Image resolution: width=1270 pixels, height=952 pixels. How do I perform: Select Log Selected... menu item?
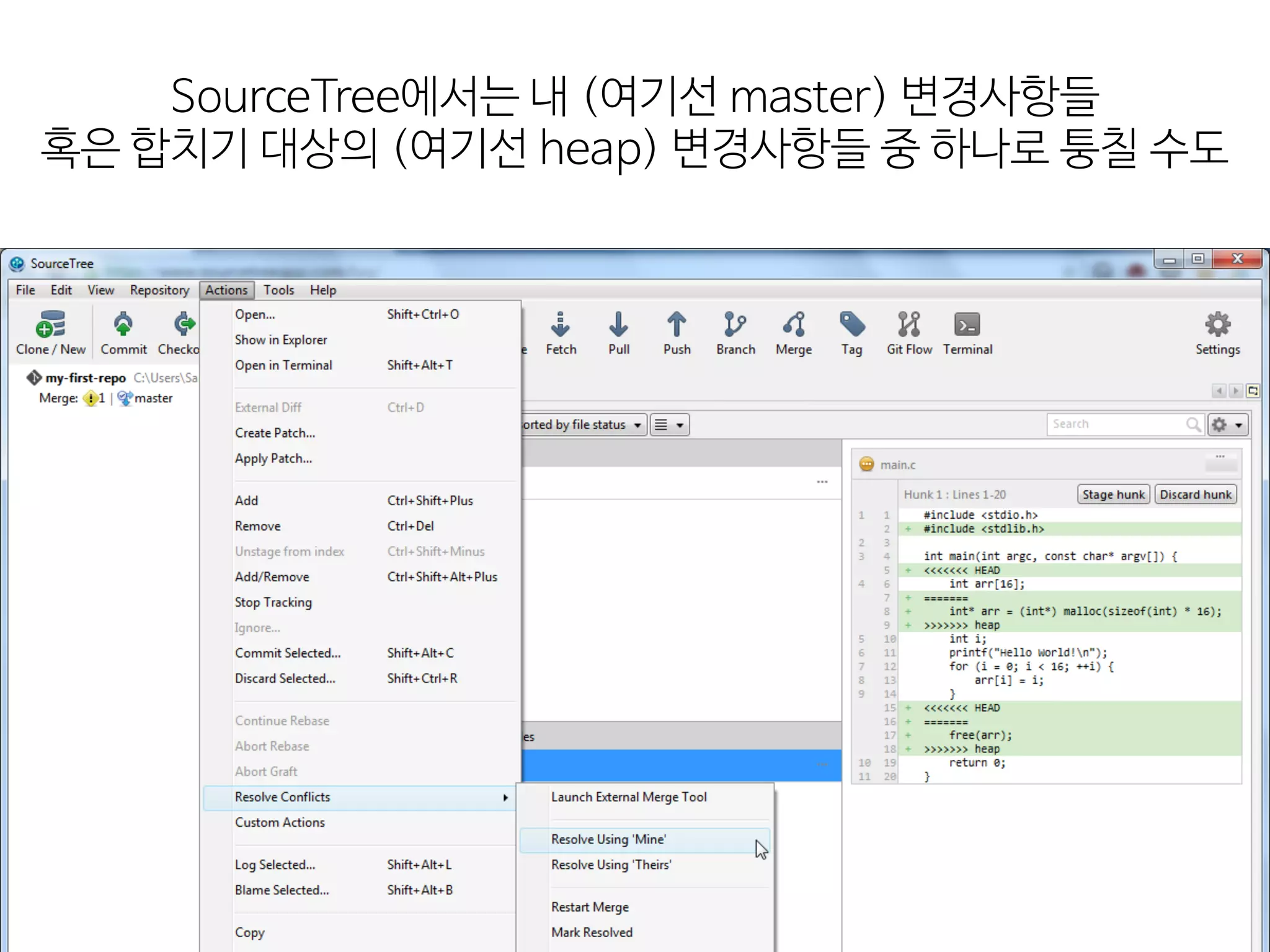361,865
